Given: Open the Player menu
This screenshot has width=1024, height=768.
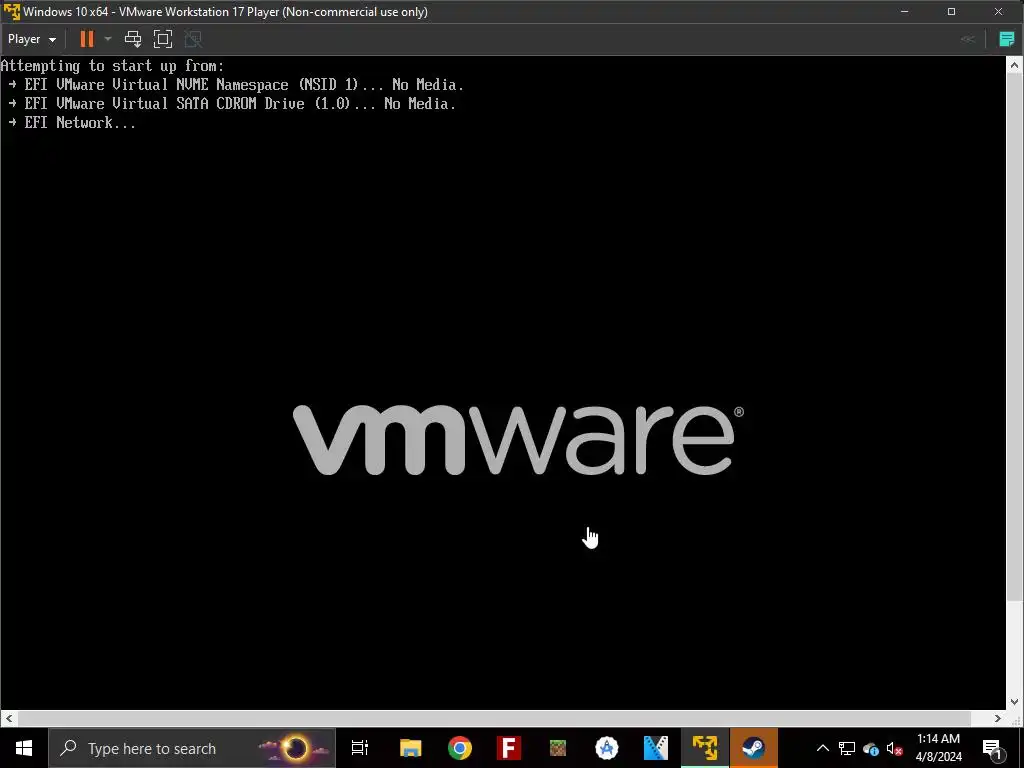Looking at the screenshot, I should [31, 39].
